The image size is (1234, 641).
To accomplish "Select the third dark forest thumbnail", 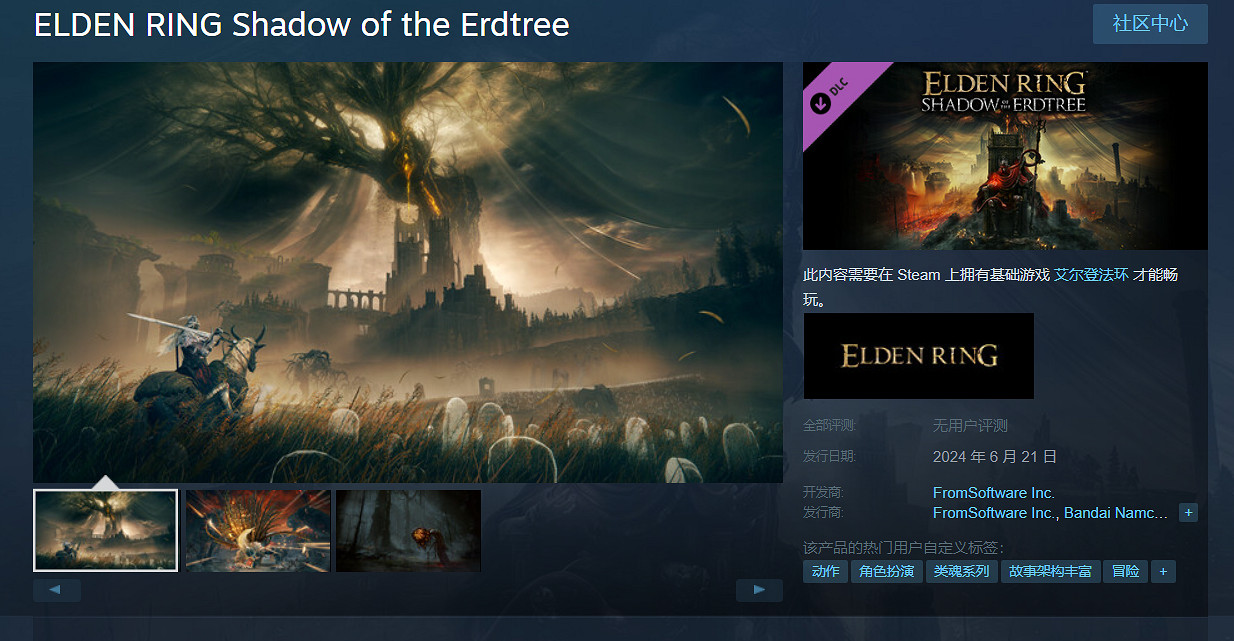I will click(x=408, y=530).
